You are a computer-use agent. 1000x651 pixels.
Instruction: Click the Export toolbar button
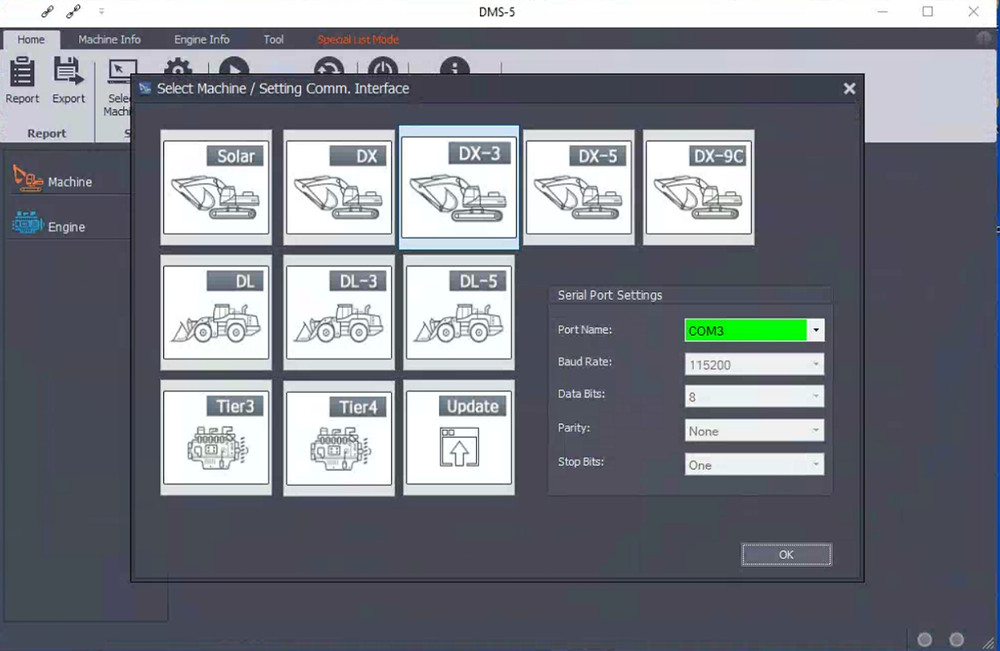[69, 81]
